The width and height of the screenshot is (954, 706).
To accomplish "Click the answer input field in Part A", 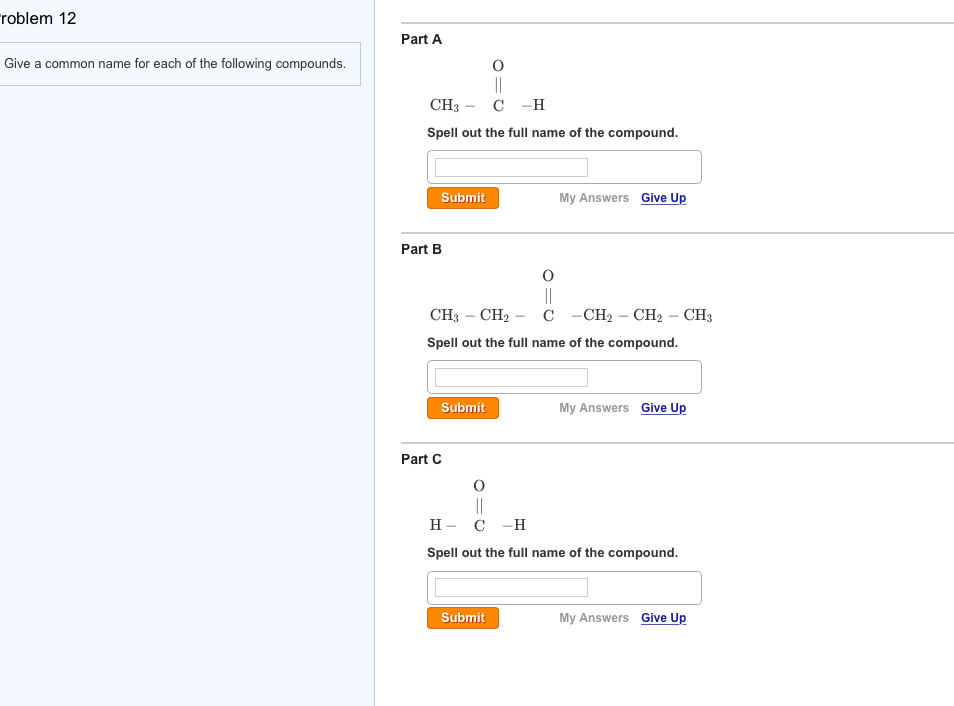I will coord(508,166).
